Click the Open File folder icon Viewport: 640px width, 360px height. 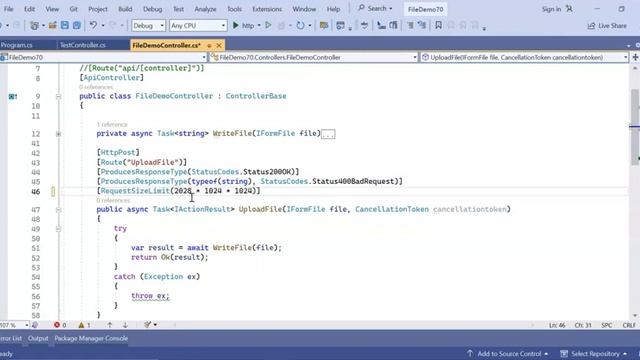click(x=53, y=26)
